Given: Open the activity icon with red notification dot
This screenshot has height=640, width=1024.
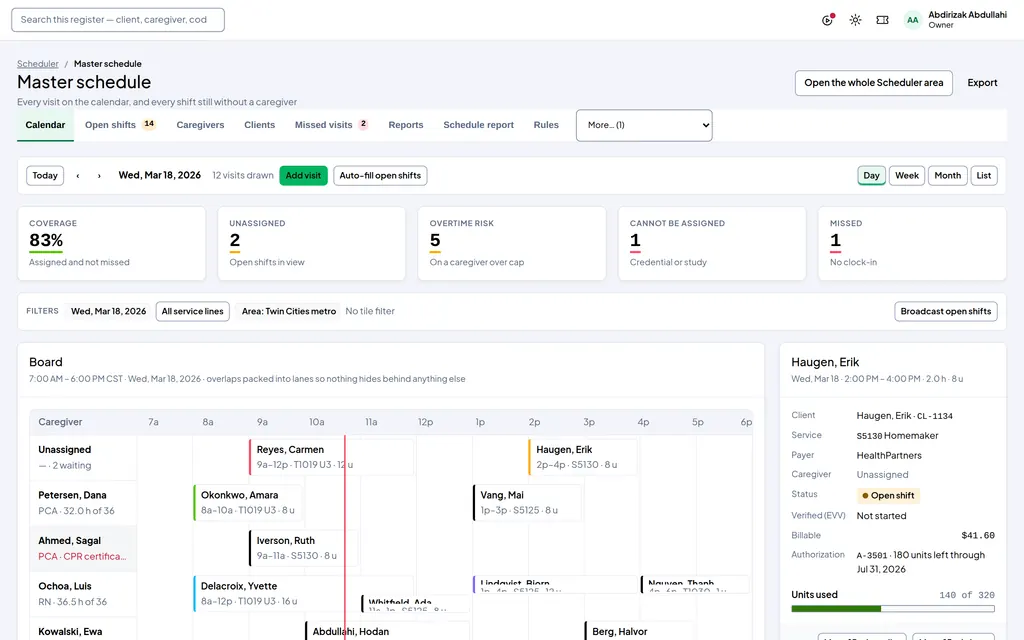Looking at the screenshot, I should [x=827, y=20].
